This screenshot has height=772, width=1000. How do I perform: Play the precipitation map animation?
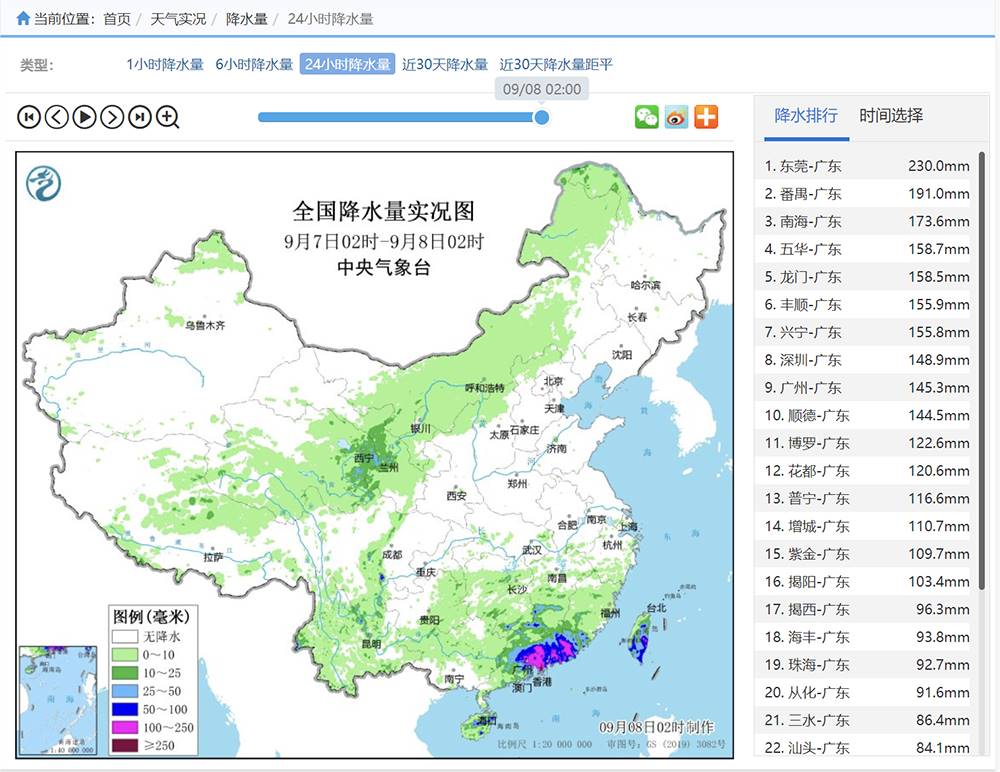85,117
